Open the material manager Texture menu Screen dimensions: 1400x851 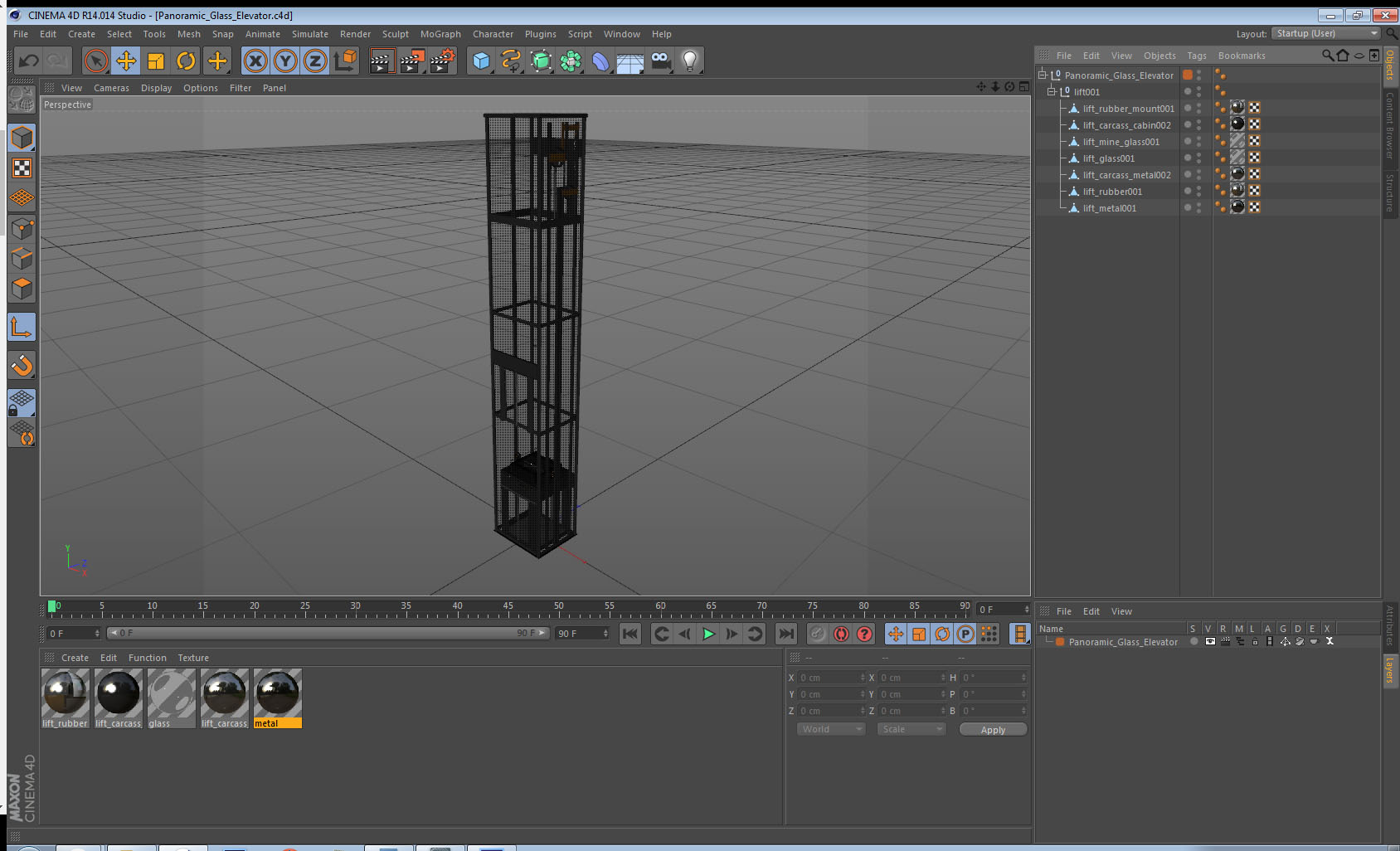pos(193,658)
